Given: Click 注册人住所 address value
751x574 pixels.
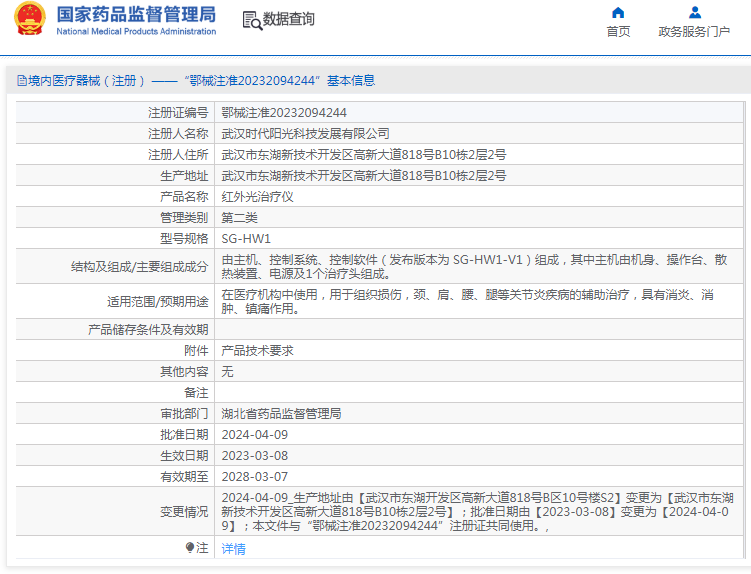Looking at the screenshot, I should point(364,155).
